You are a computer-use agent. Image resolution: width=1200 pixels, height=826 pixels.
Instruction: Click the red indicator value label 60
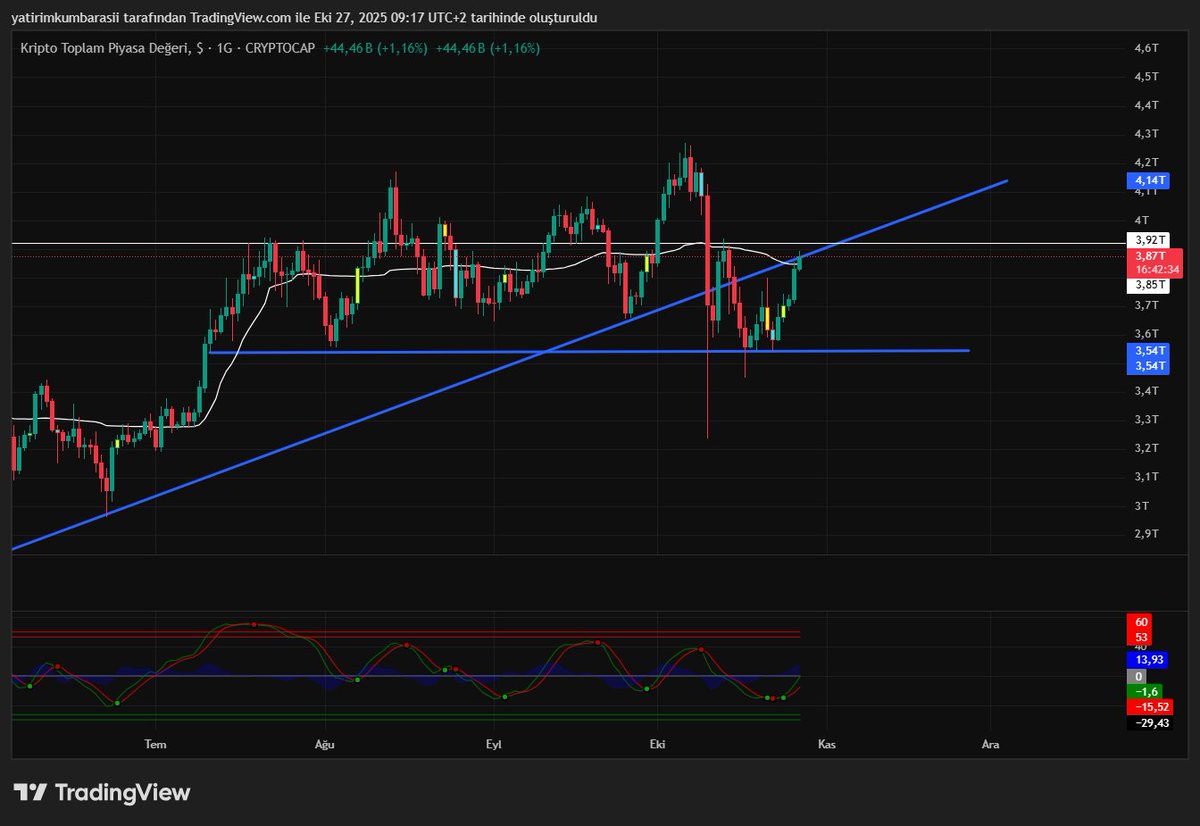1141,622
